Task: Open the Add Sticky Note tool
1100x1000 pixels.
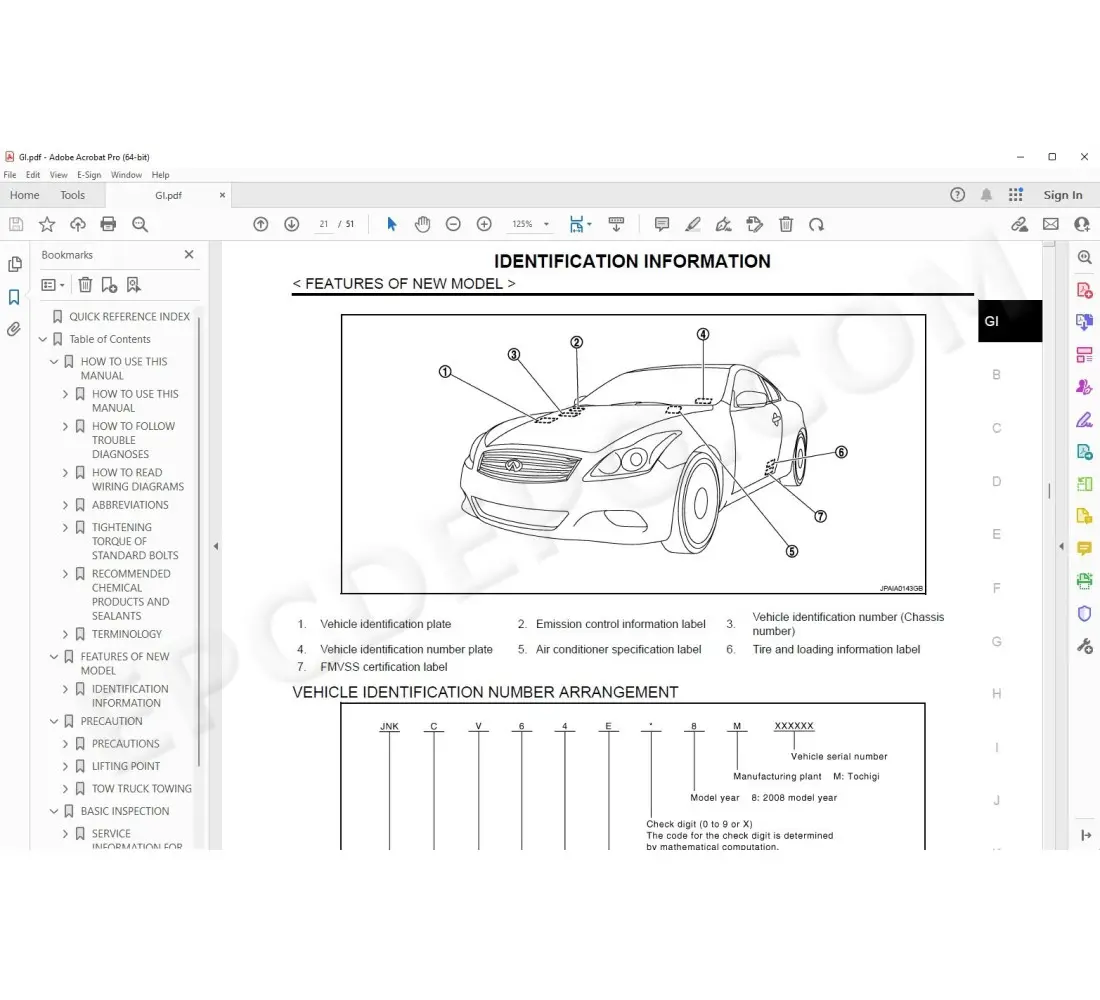Action: coord(662,224)
